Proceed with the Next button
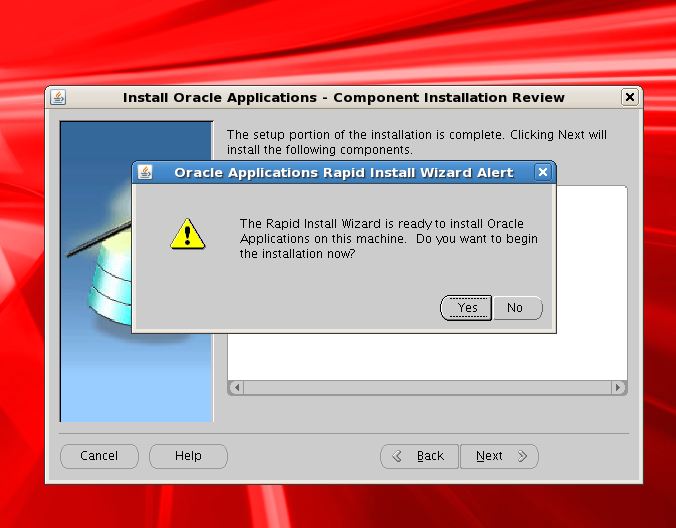676x528 pixels. tap(499, 456)
